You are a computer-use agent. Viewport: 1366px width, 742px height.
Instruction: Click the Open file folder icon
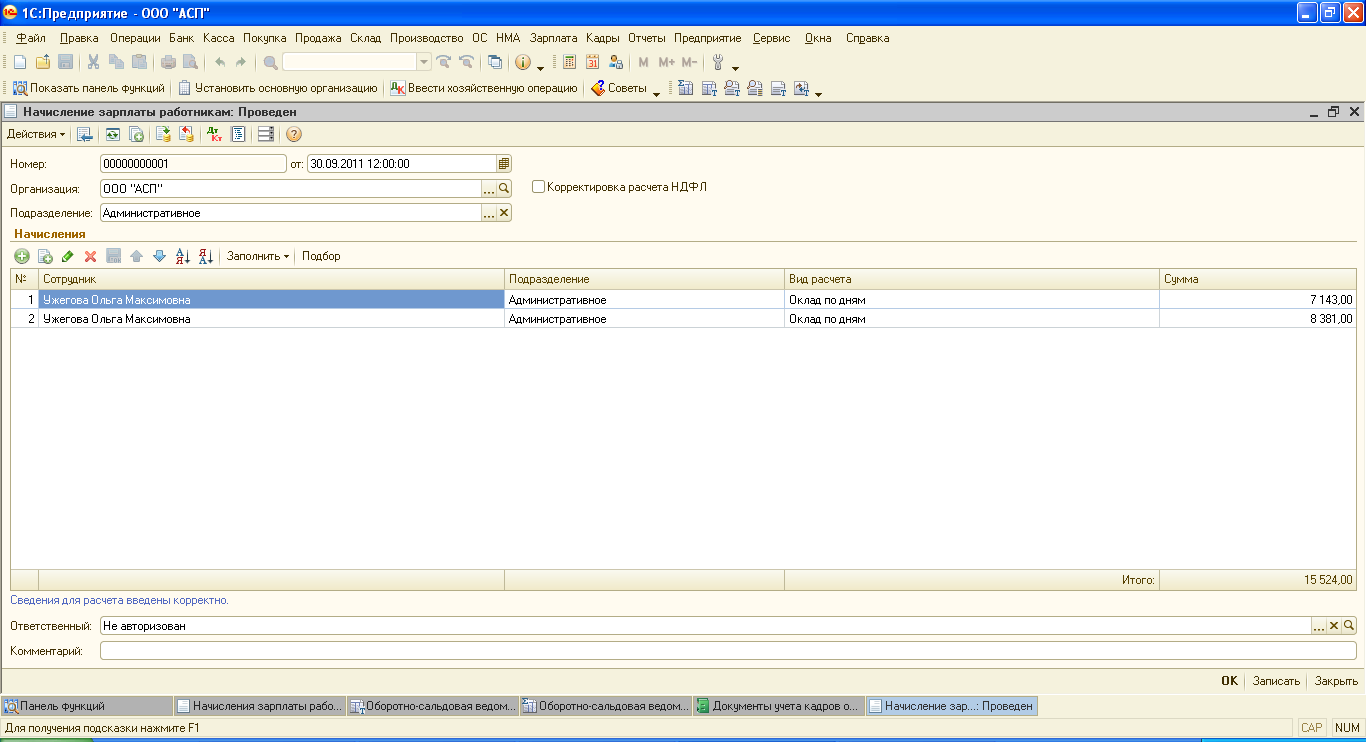click(42, 62)
